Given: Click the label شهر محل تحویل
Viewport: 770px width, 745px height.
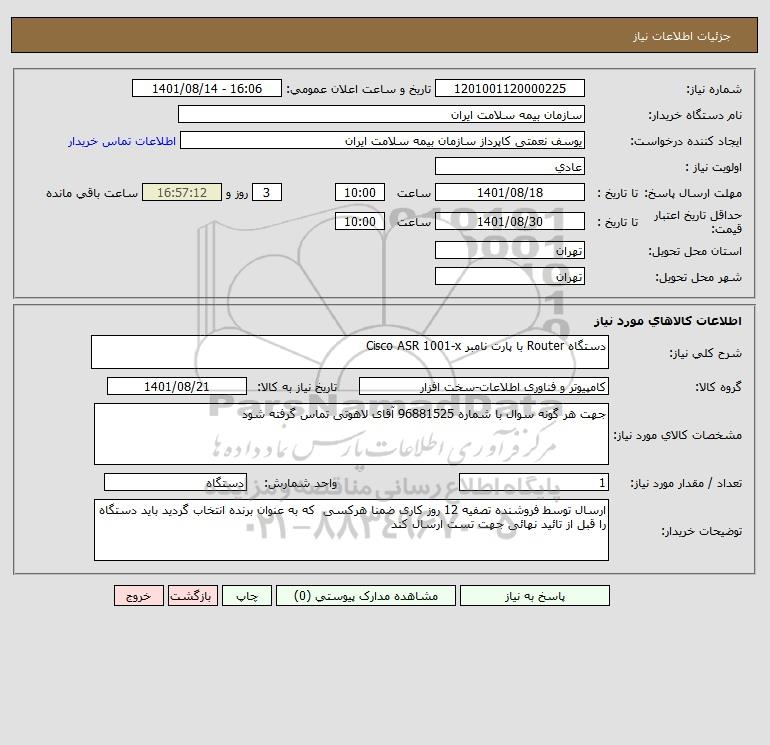Looking at the screenshot, I should pos(699,277).
